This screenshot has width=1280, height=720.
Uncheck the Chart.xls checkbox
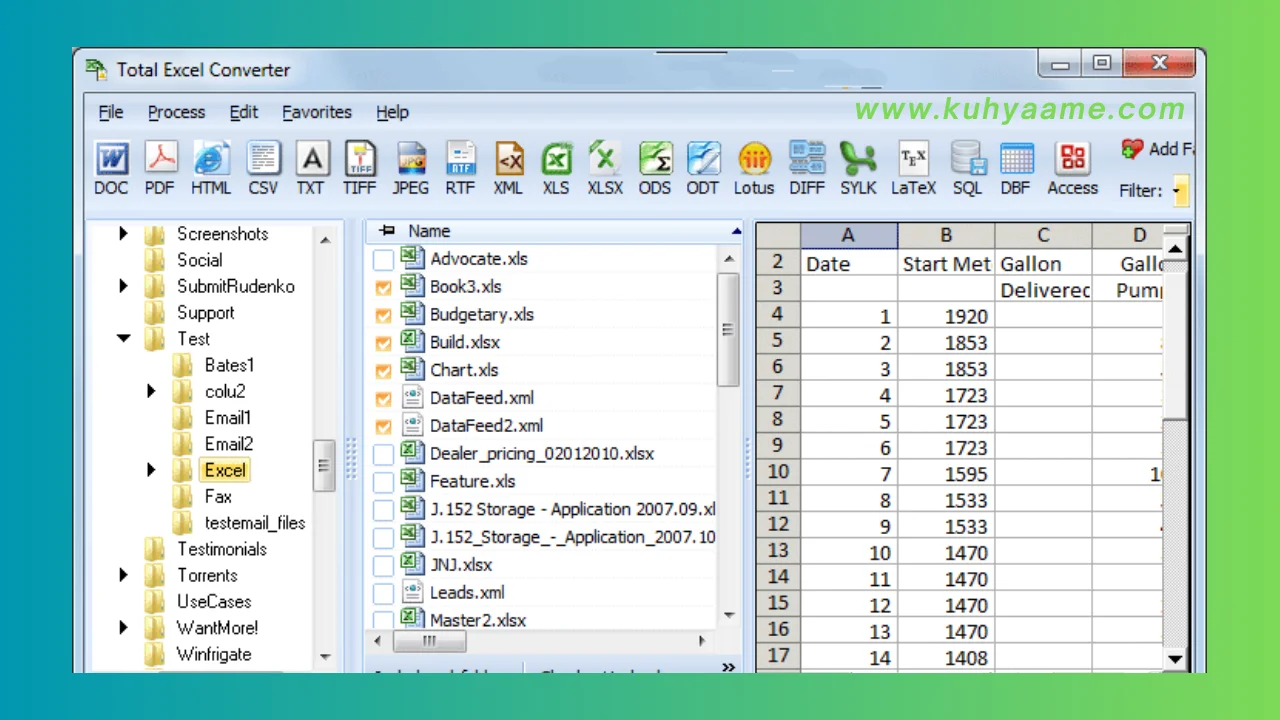(383, 371)
